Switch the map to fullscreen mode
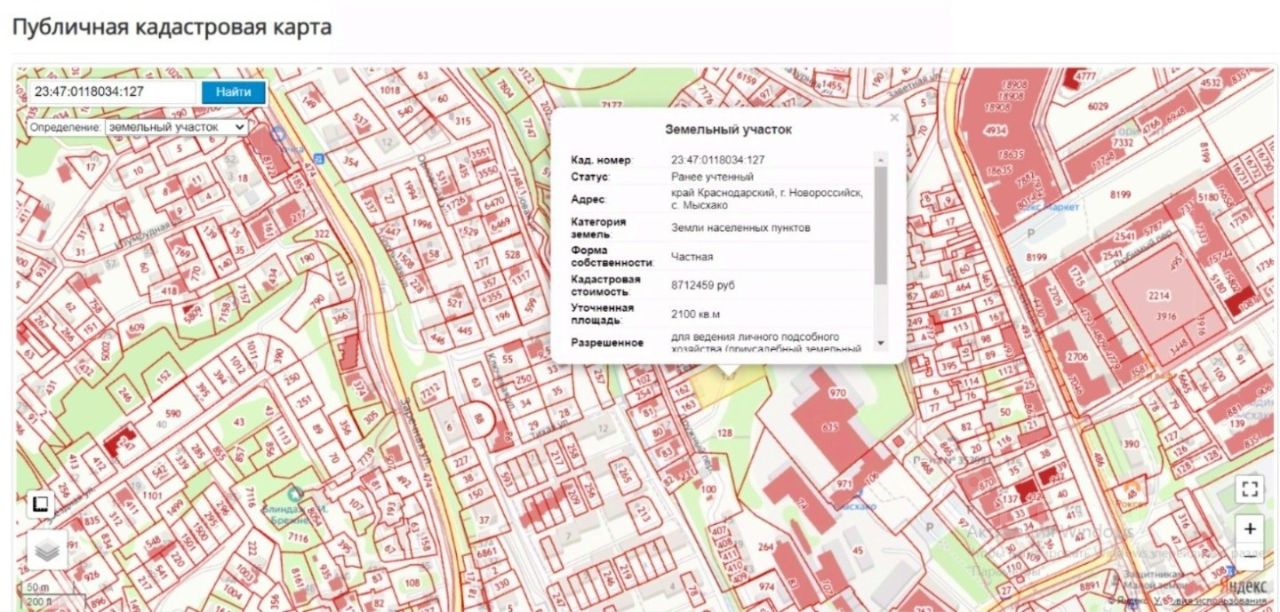The width and height of the screenshot is (1280, 612). [1249, 488]
